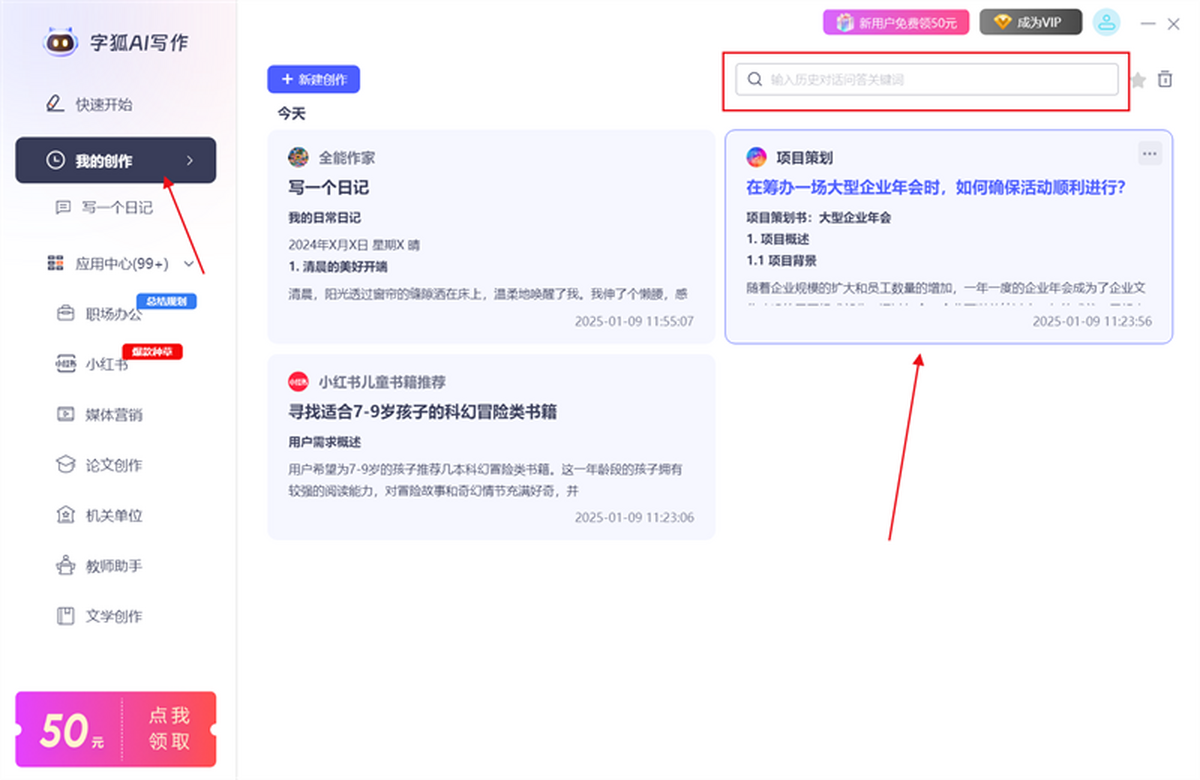1200x780 pixels.
Task: Click the 50元 点我领取 coupon banner
Action: (x=116, y=730)
